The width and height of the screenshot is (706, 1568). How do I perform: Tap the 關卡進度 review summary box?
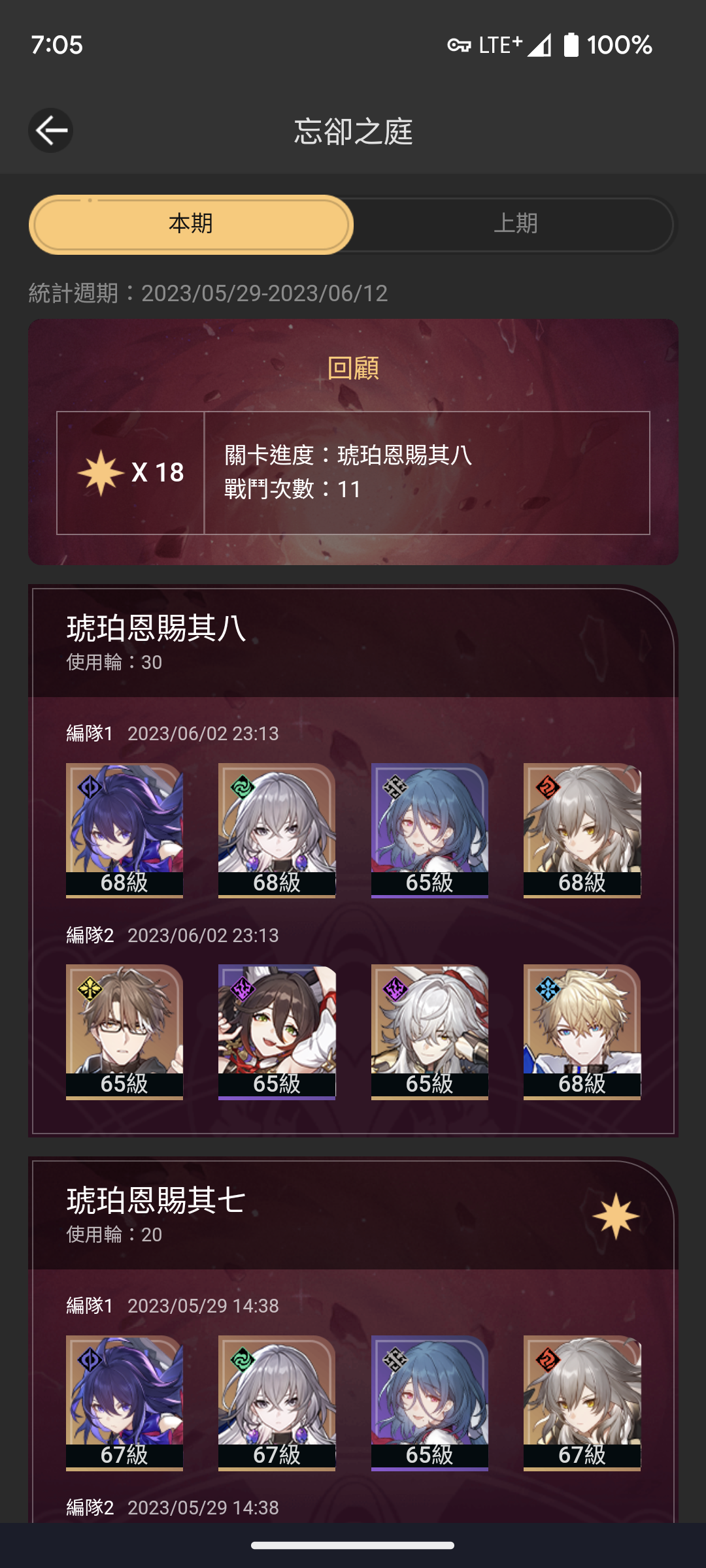click(427, 473)
